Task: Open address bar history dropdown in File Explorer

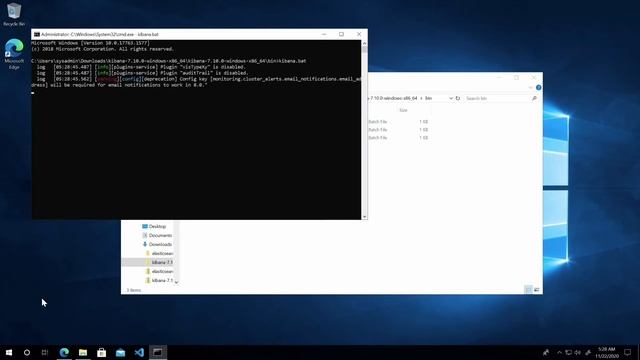Action: 451,98
